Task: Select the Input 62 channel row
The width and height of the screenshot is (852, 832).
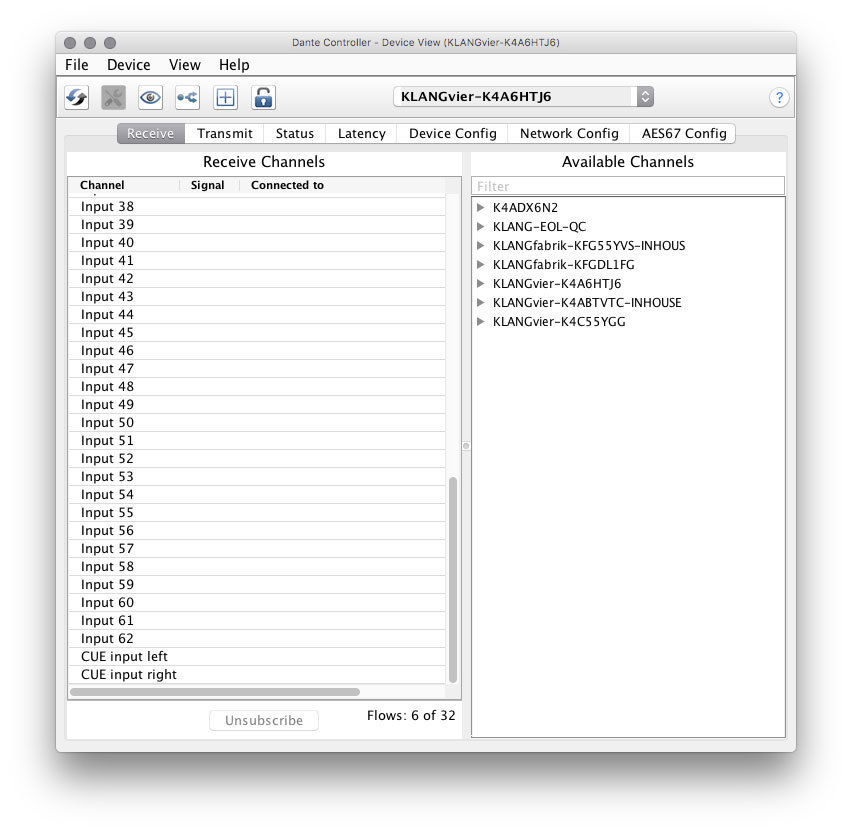Action: pyautogui.click(x=257, y=639)
